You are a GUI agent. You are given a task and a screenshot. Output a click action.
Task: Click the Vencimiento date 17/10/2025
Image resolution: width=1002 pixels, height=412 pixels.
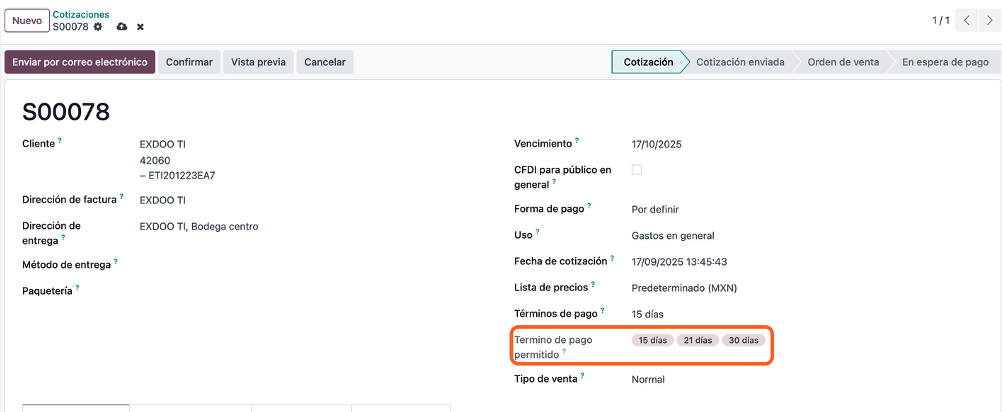tap(656, 144)
